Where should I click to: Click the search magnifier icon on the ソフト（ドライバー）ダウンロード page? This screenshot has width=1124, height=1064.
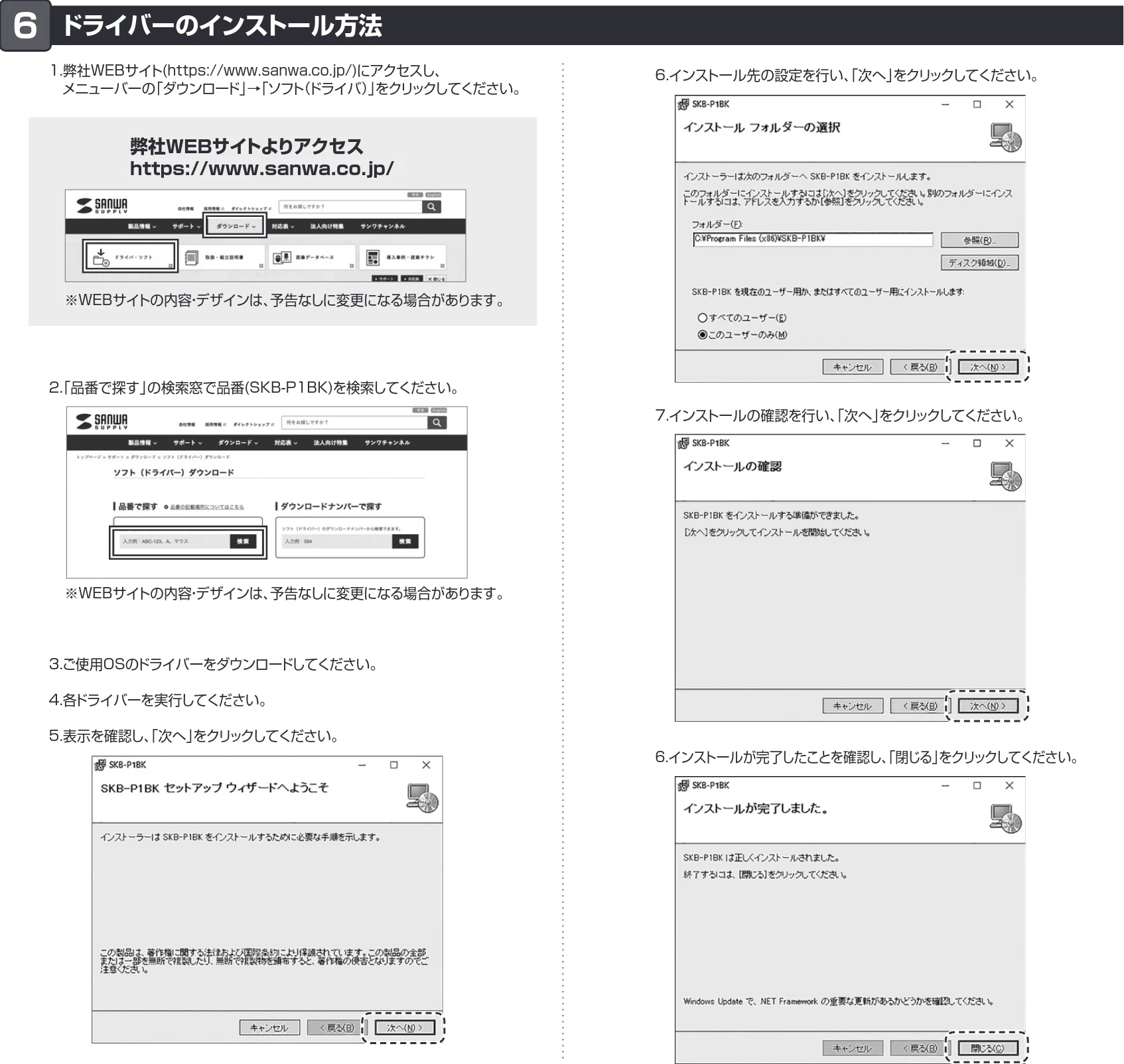[x=437, y=423]
